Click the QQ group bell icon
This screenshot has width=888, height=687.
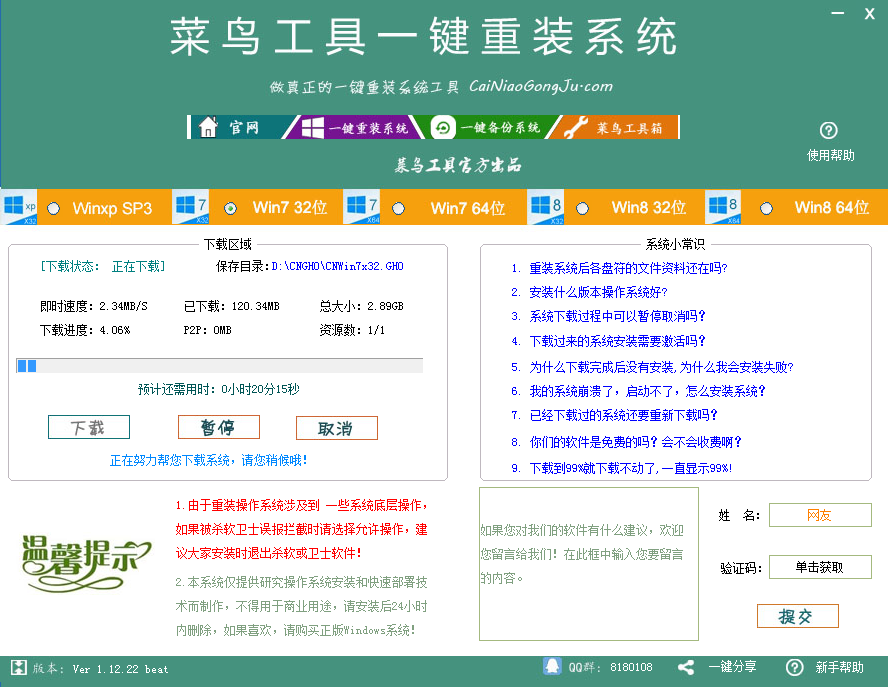click(x=552, y=667)
